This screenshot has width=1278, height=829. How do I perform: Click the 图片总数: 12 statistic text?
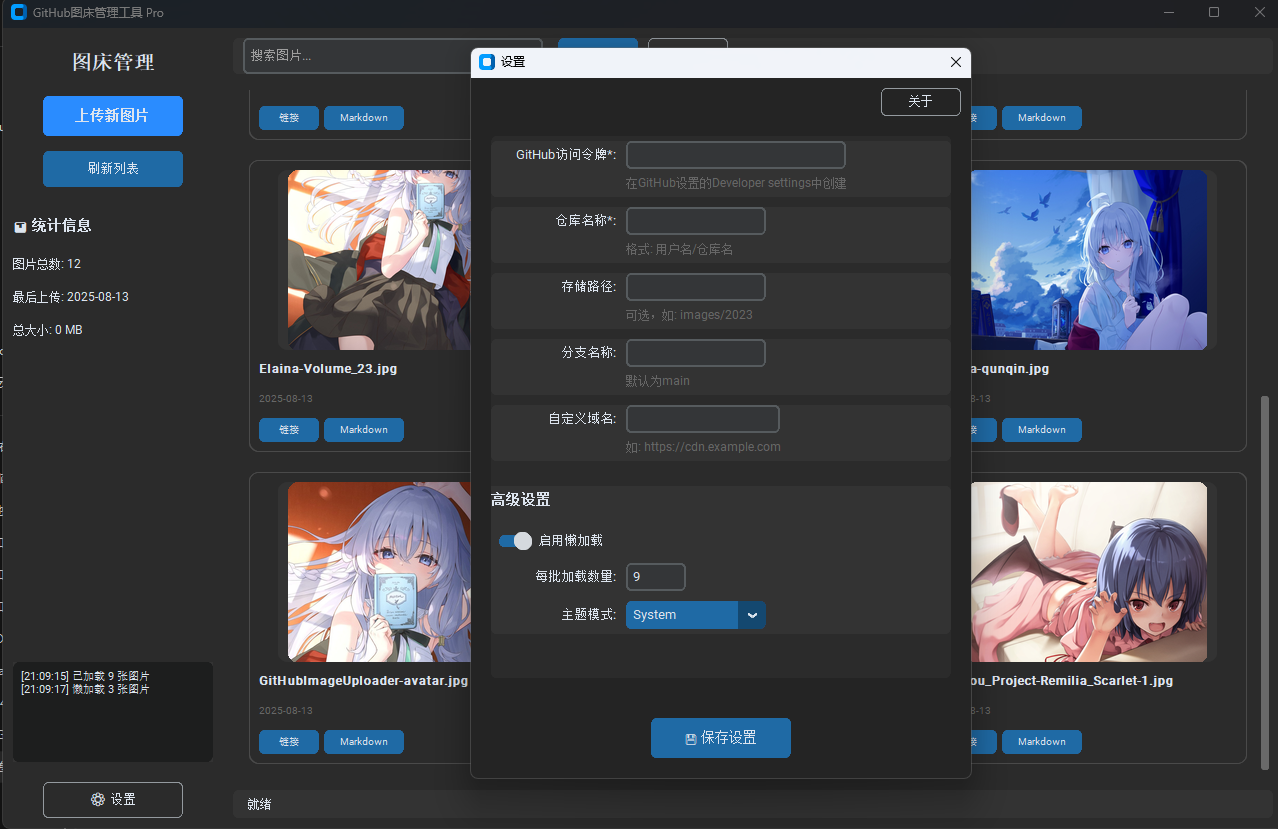[x=46, y=264]
